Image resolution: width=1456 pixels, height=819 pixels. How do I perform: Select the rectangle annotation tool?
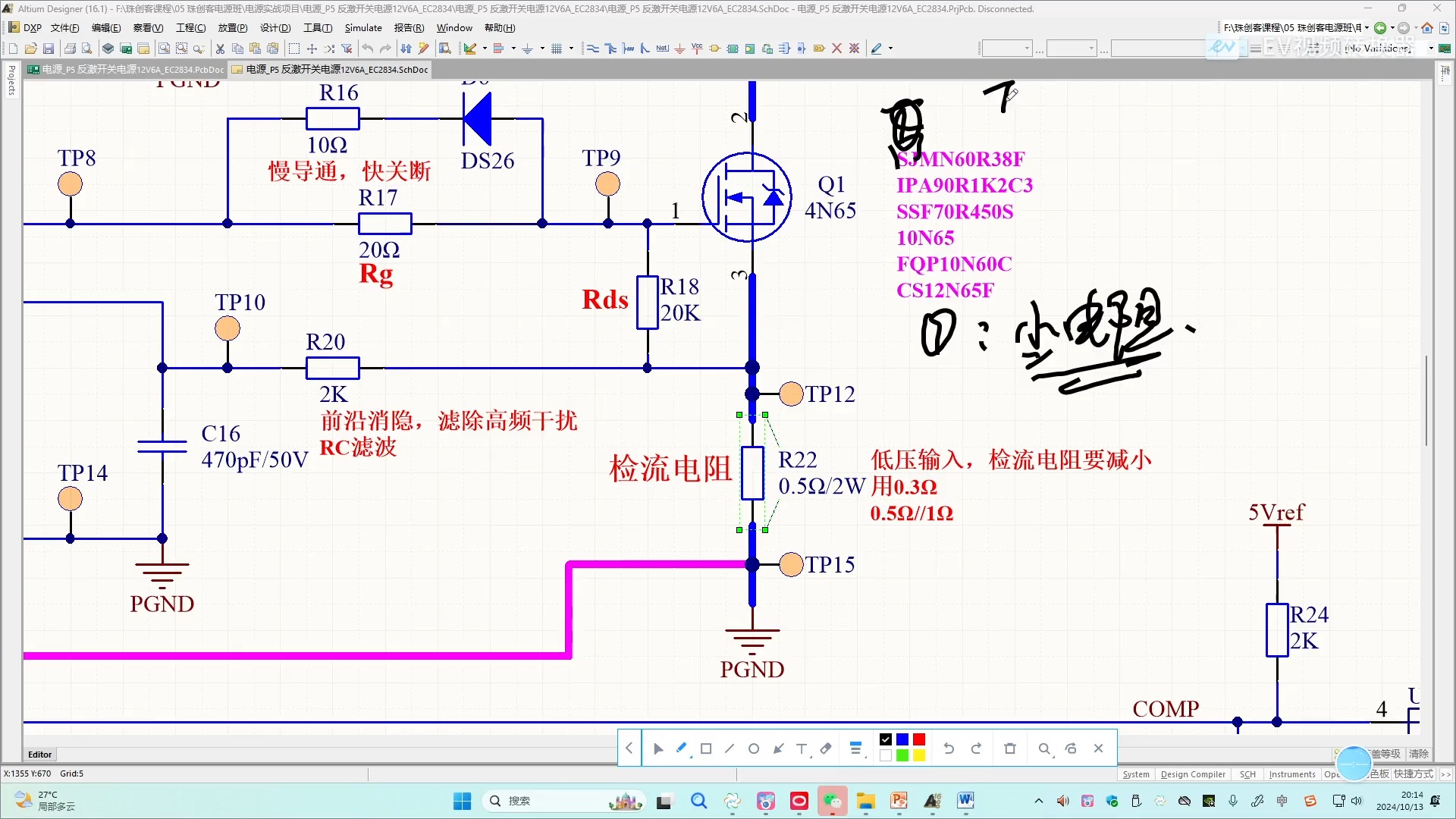[x=705, y=748]
